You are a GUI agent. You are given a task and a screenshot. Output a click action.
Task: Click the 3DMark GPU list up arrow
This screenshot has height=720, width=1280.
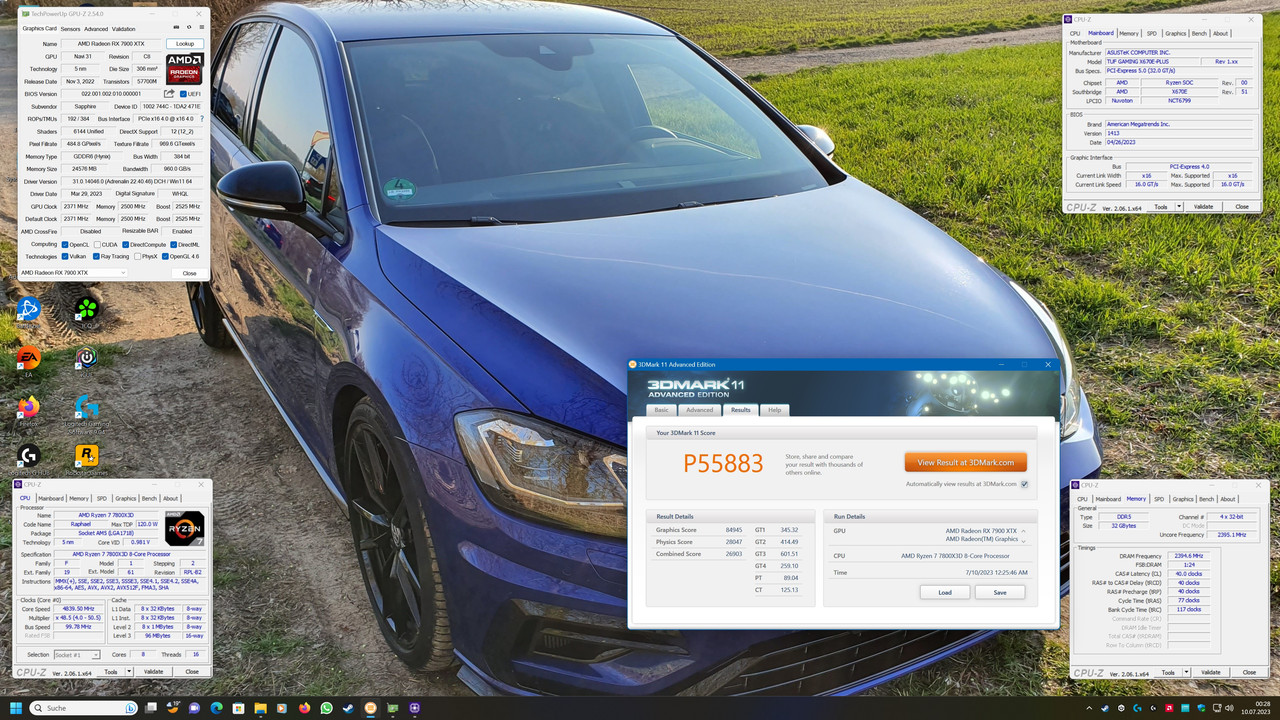point(1023,531)
